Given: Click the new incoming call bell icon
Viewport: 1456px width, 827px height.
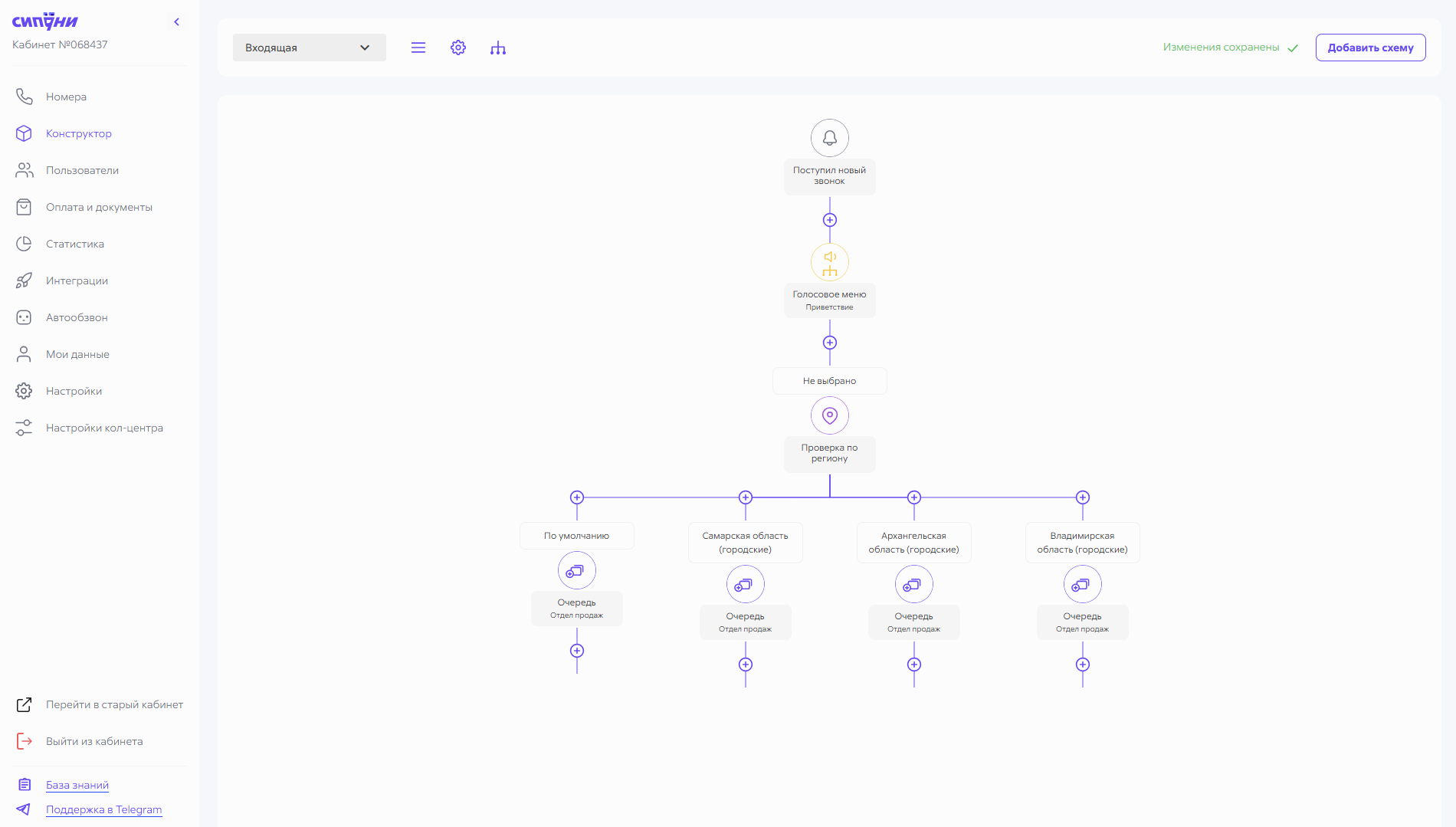Looking at the screenshot, I should point(829,138).
